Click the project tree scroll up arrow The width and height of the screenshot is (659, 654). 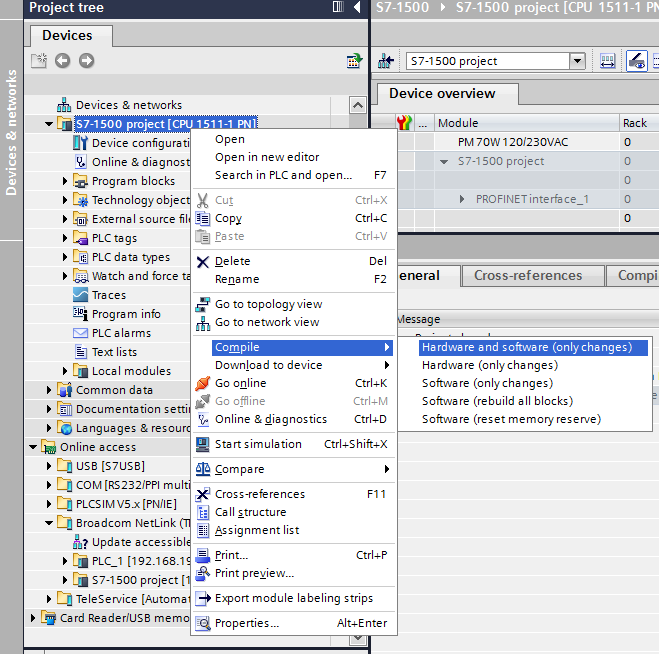[358, 105]
